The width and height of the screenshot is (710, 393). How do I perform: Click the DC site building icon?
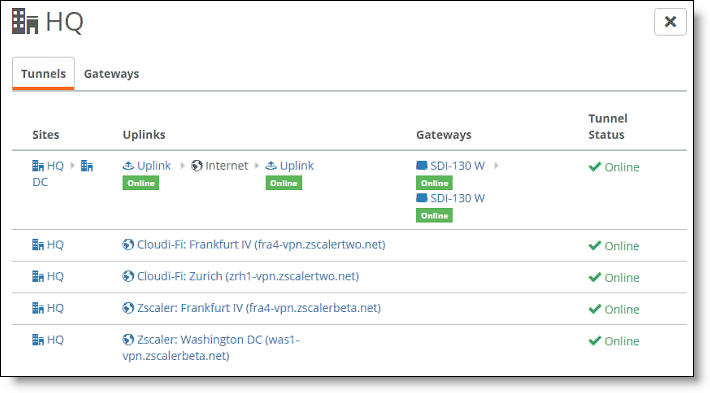click(87, 166)
